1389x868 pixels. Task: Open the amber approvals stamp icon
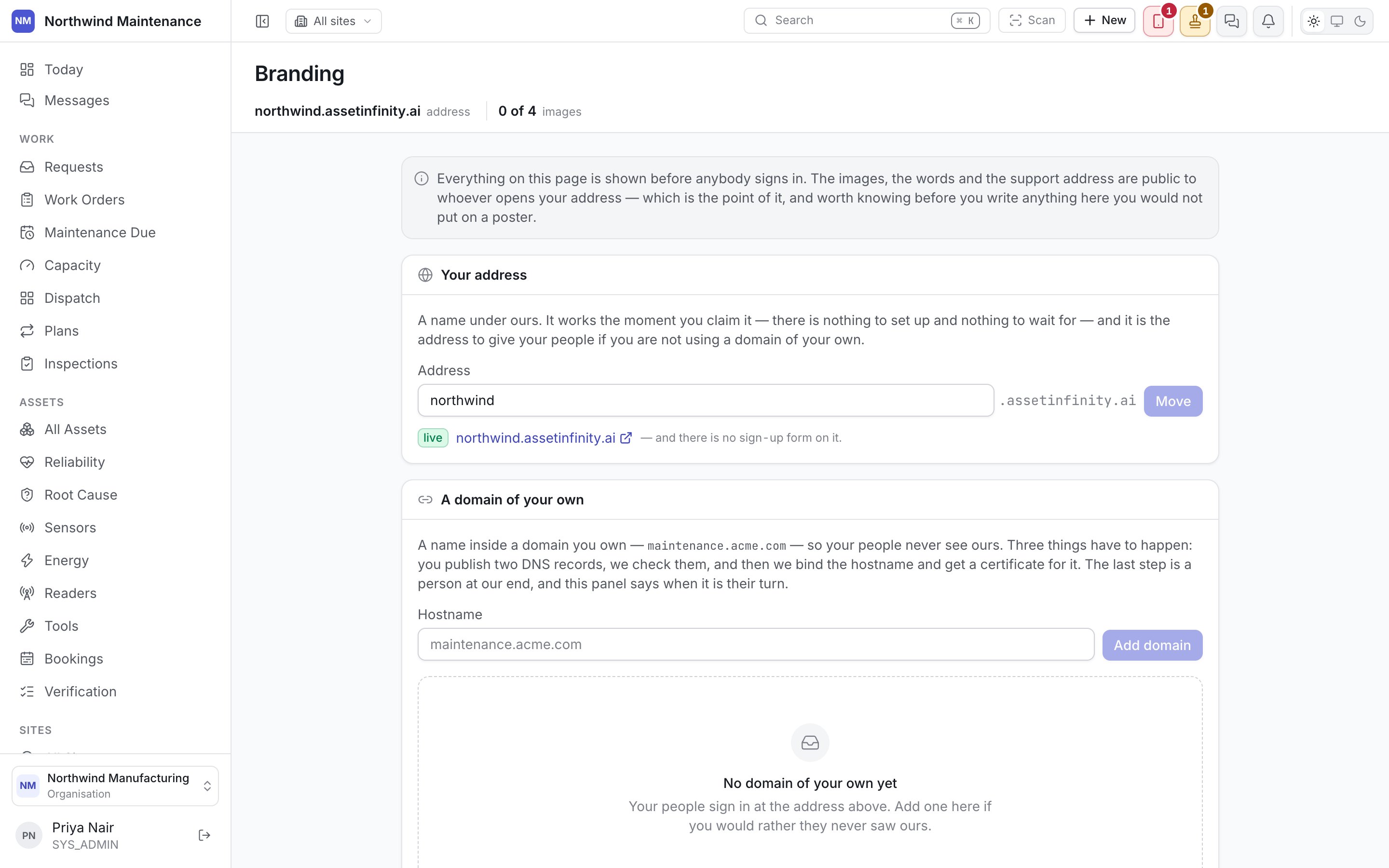point(1195,21)
